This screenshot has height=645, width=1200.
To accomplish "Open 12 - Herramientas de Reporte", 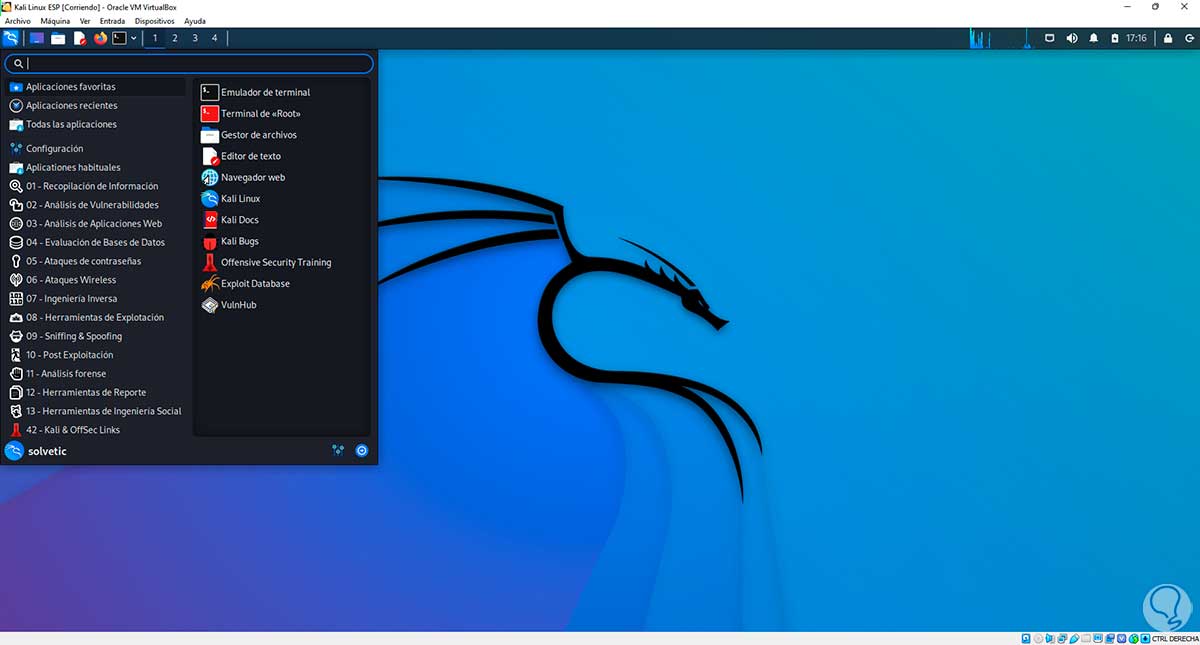I will coord(96,393).
